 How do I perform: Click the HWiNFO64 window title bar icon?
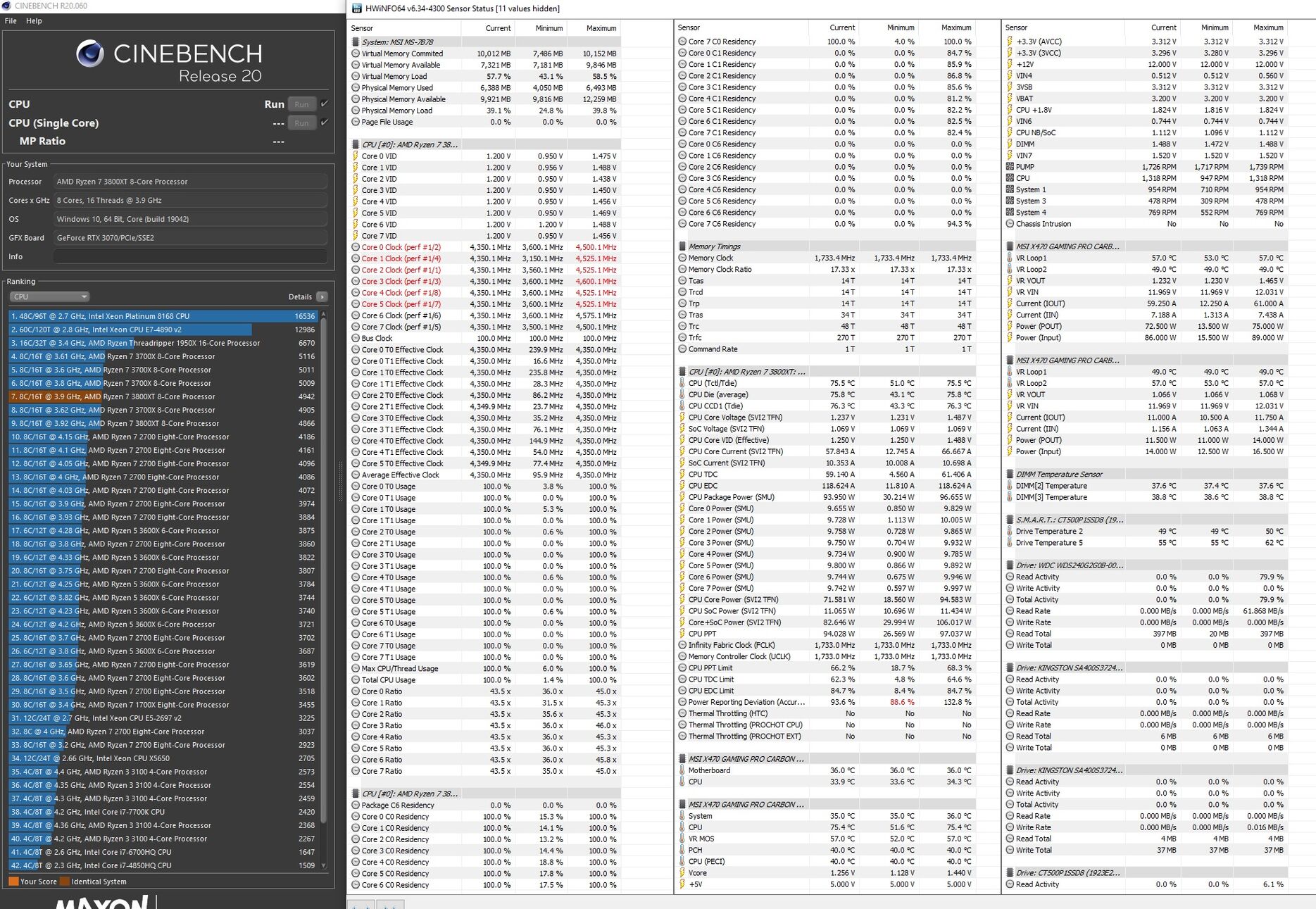357,8
